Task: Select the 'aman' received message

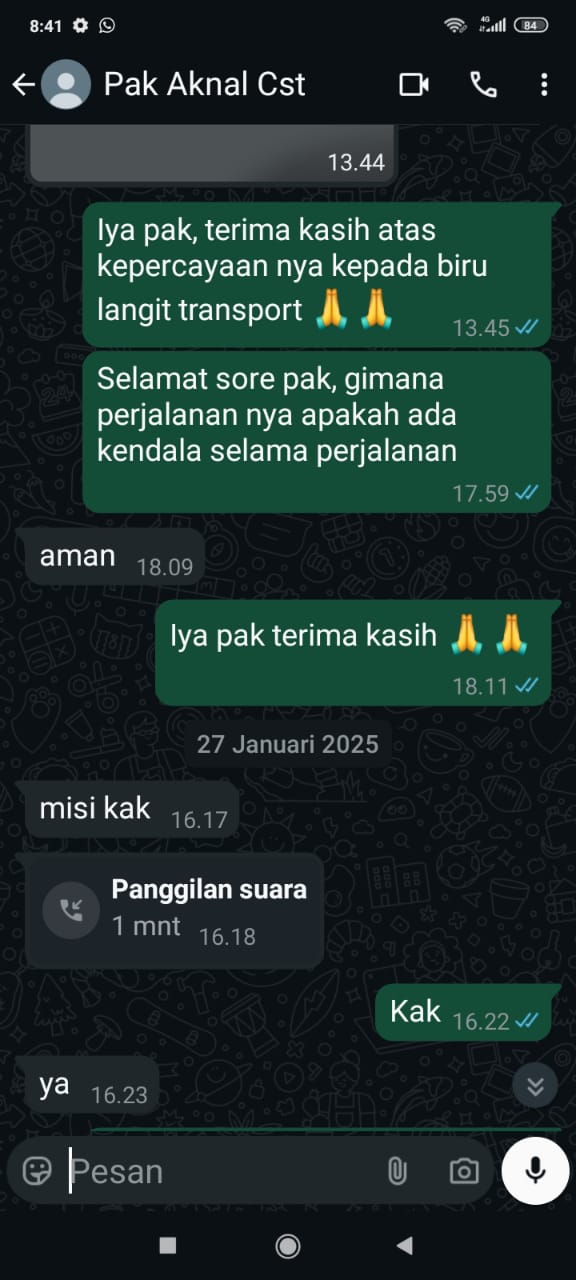Action: [115, 557]
